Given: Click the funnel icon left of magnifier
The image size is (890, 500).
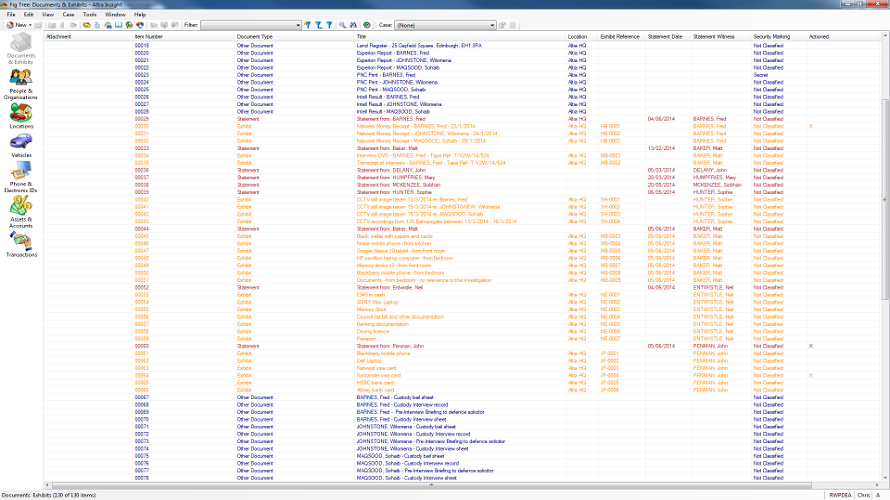Looking at the screenshot, I should click(329, 25).
